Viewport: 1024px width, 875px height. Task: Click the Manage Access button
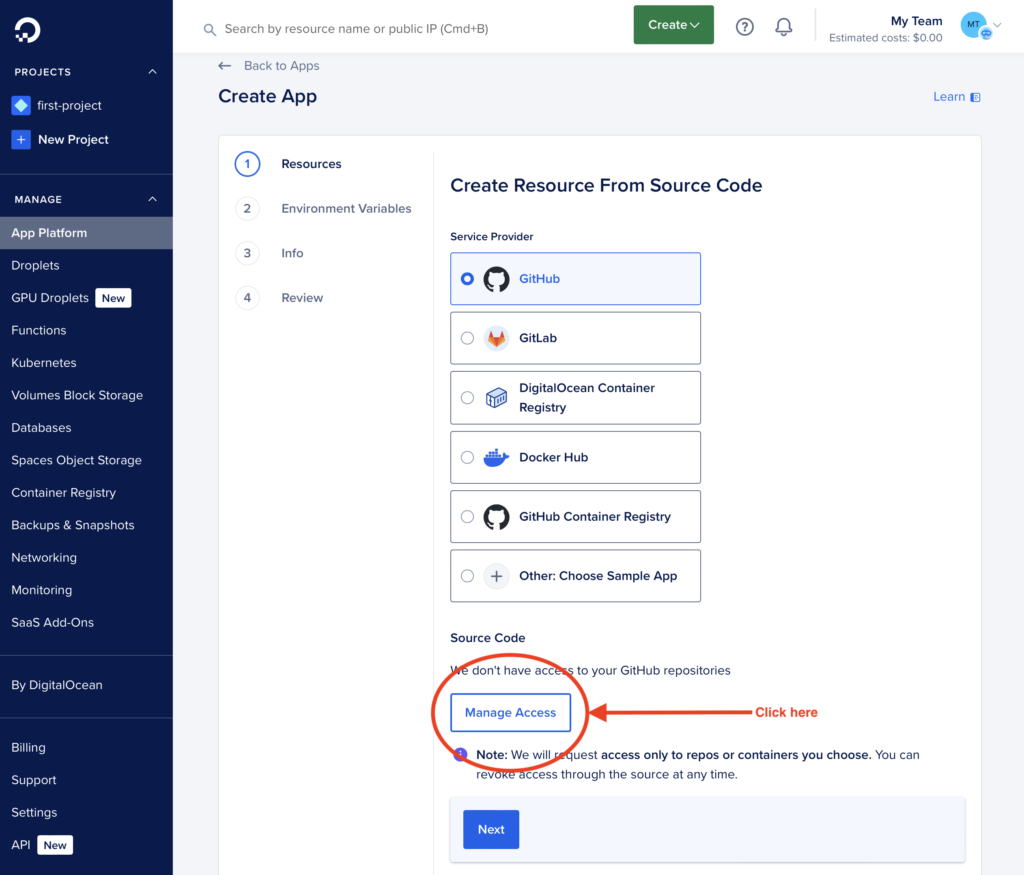[x=510, y=712]
